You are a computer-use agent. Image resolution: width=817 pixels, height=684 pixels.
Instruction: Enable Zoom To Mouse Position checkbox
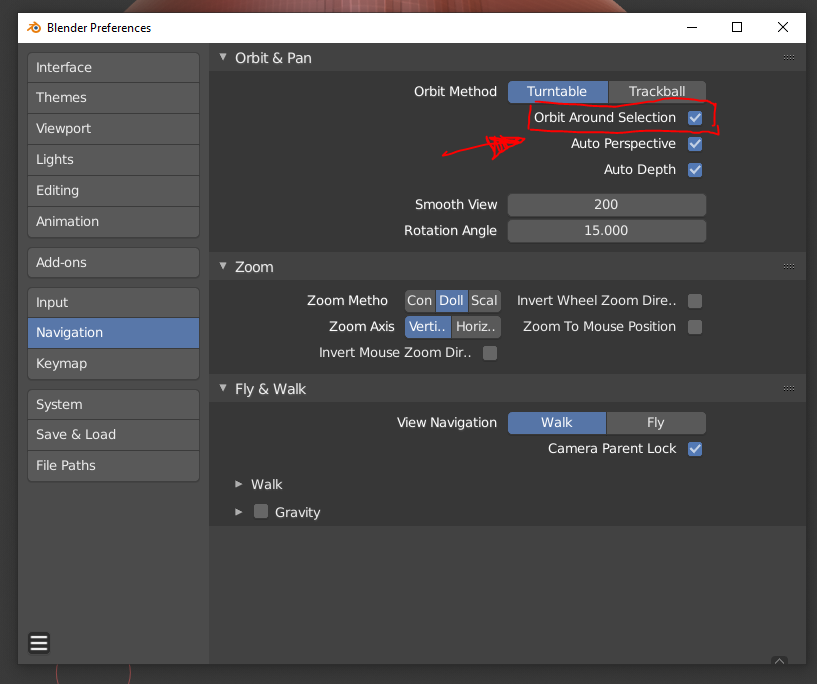[x=695, y=327]
